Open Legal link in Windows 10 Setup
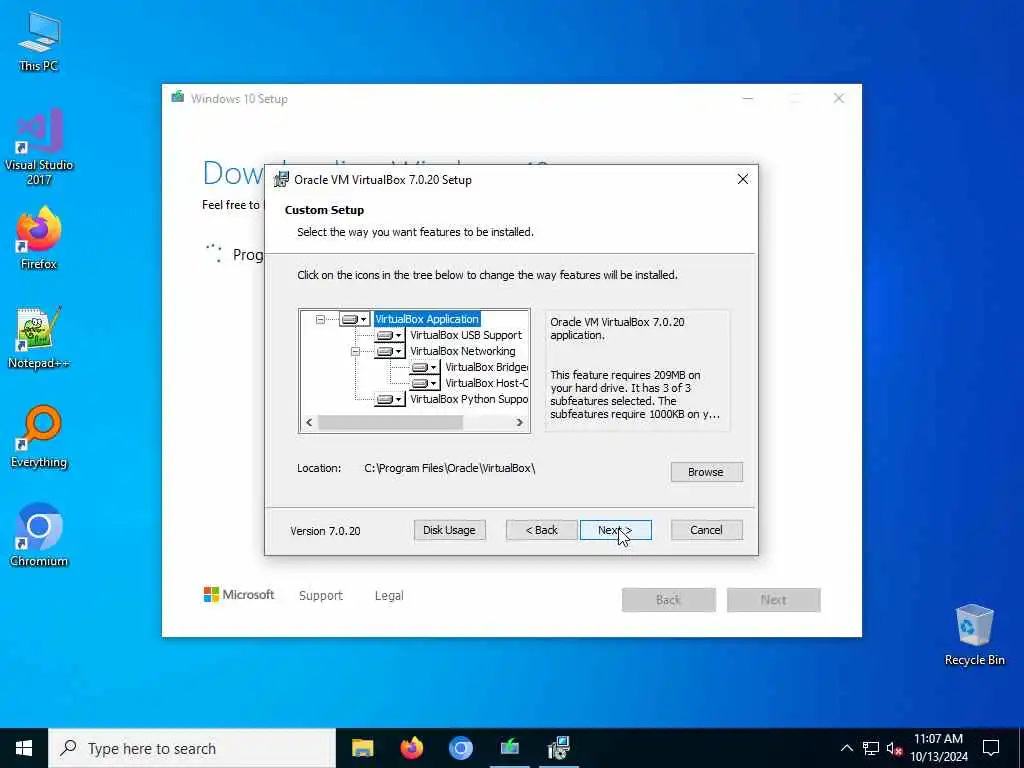Image resolution: width=1024 pixels, height=768 pixels. [x=389, y=596]
